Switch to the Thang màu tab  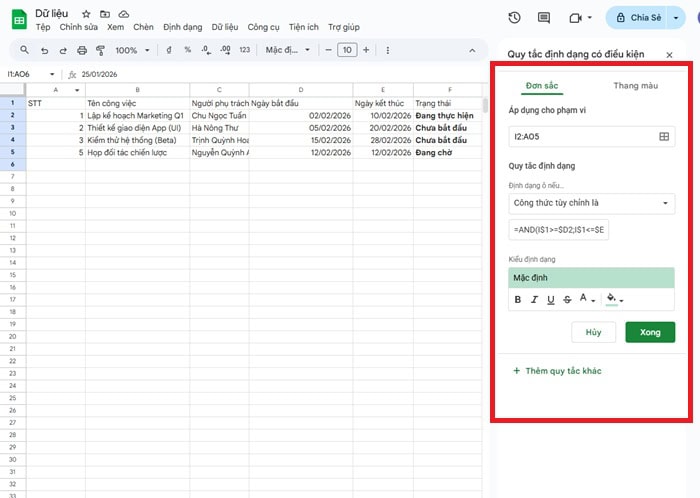[x=635, y=86]
